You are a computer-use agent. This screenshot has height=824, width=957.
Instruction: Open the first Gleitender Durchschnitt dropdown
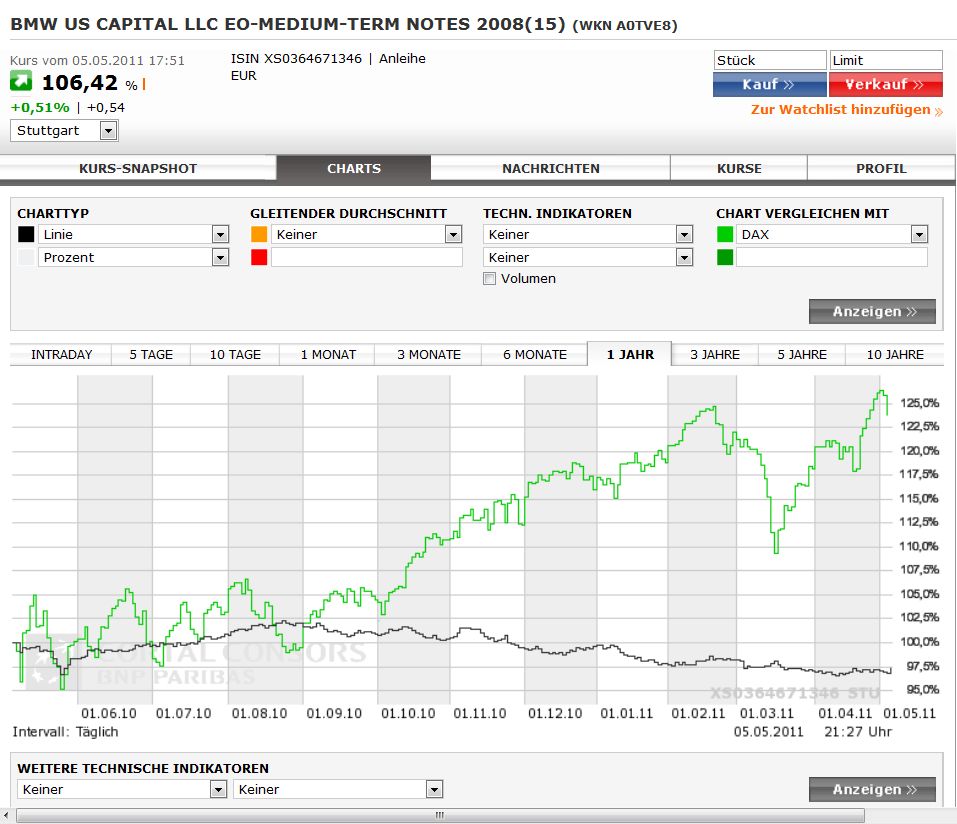click(x=366, y=234)
